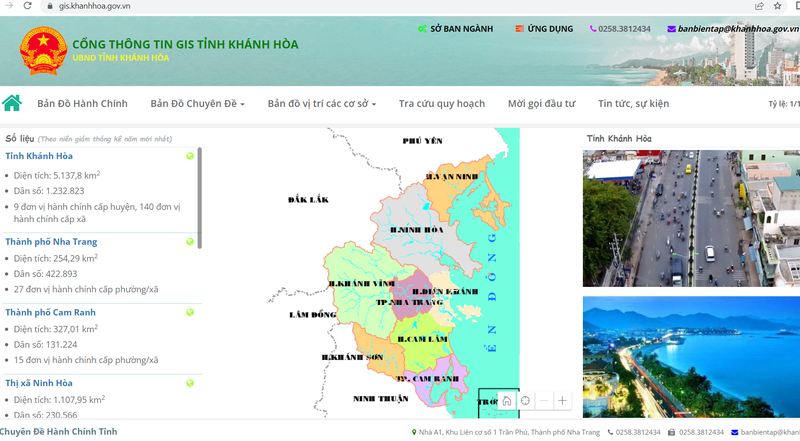This screenshot has height=441, width=800.
Task: Go forward with the browser arrow
Action: click(x=9, y=6)
